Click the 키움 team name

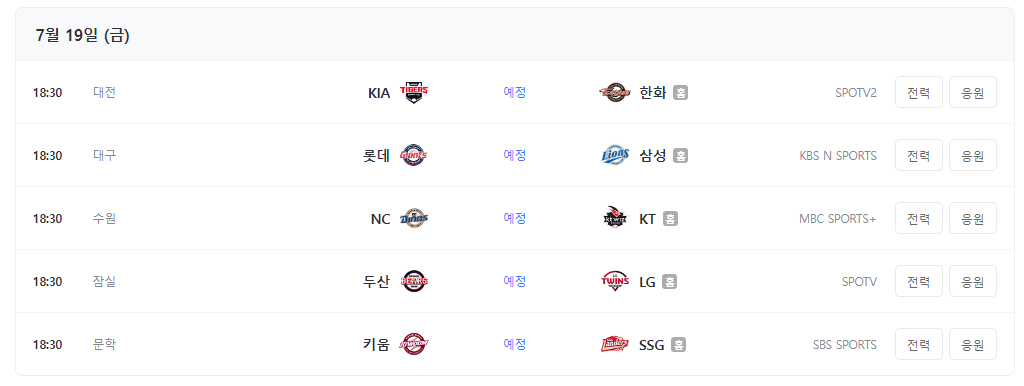tap(376, 344)
